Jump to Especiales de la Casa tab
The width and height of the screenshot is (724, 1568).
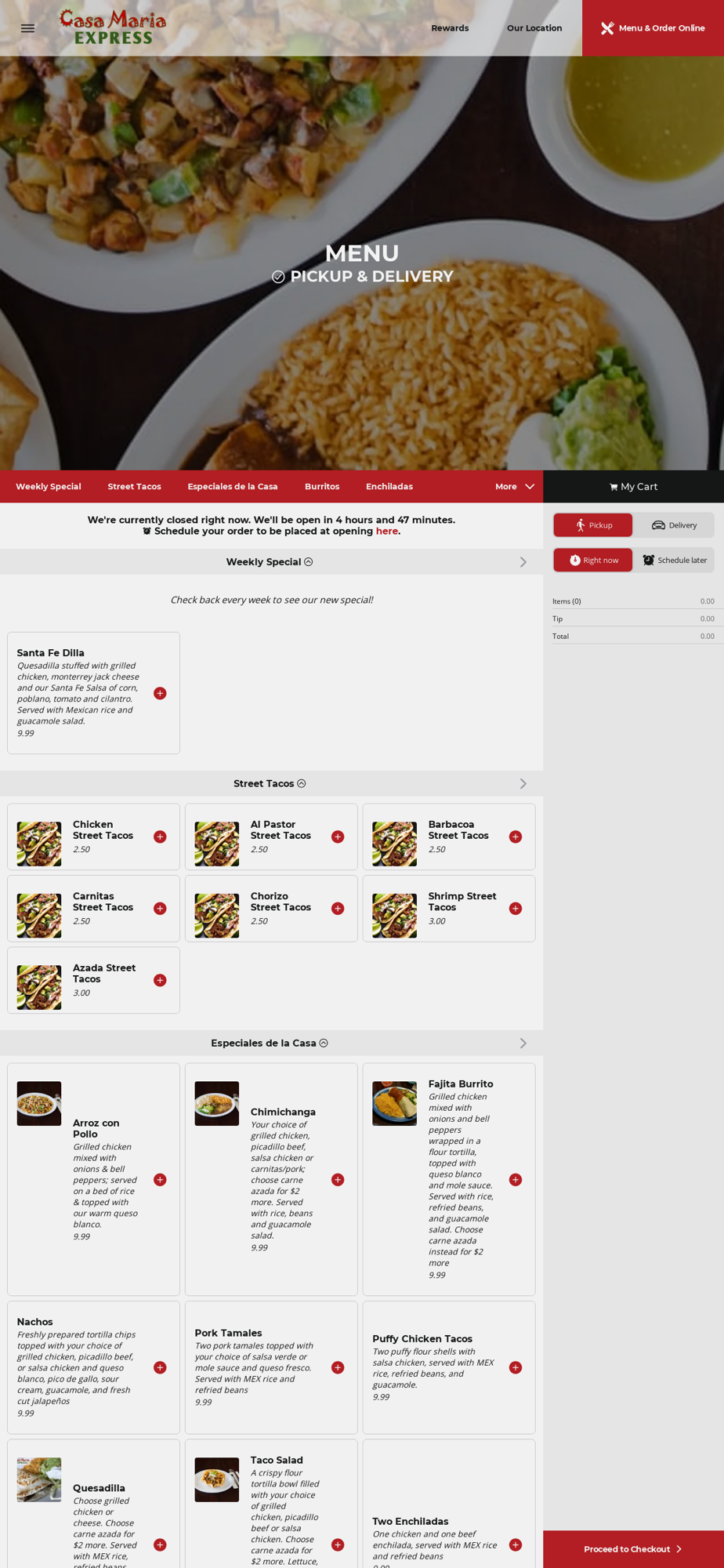[233, 487]
